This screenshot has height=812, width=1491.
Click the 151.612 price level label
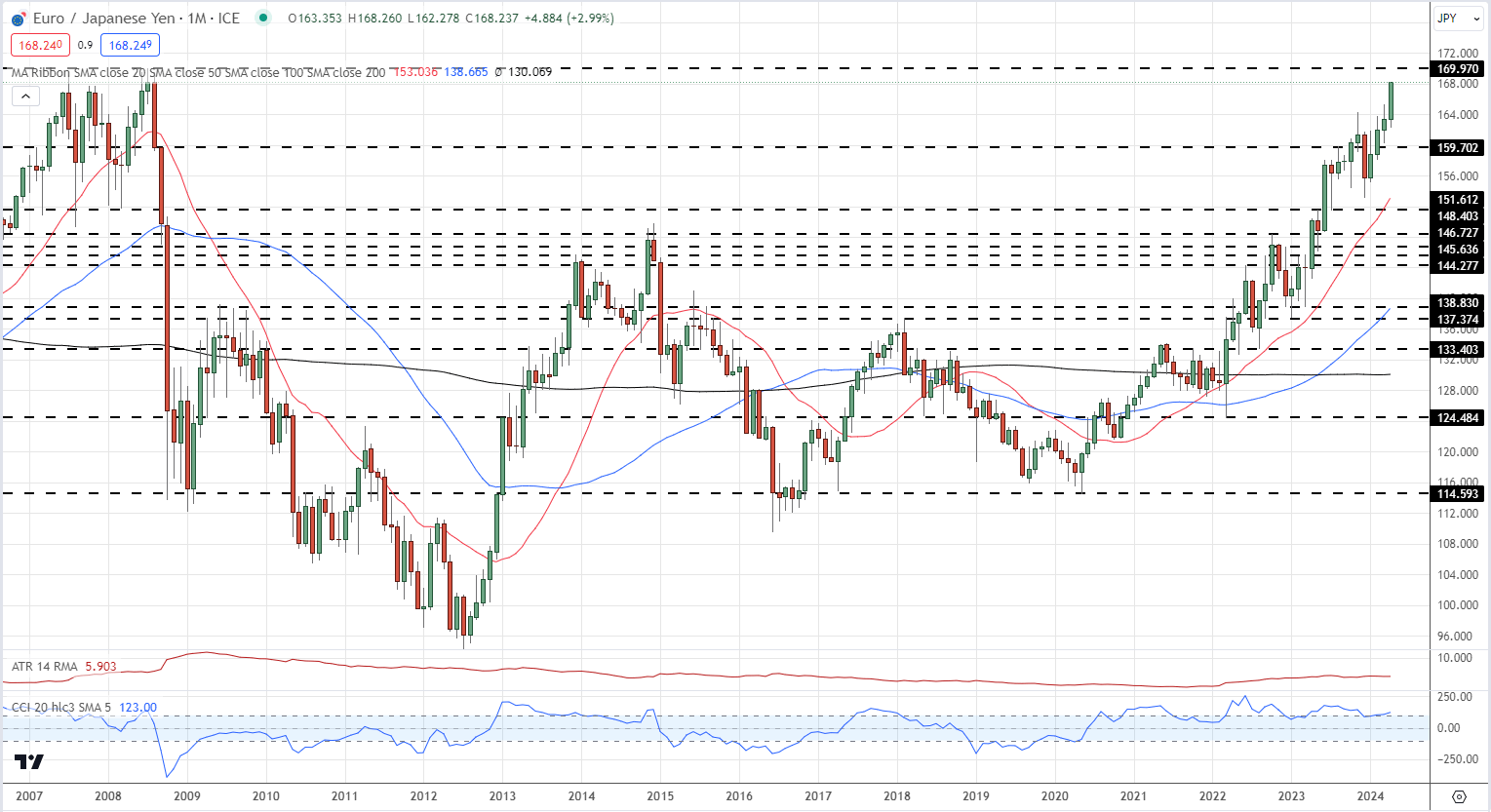click(1458, 200)
